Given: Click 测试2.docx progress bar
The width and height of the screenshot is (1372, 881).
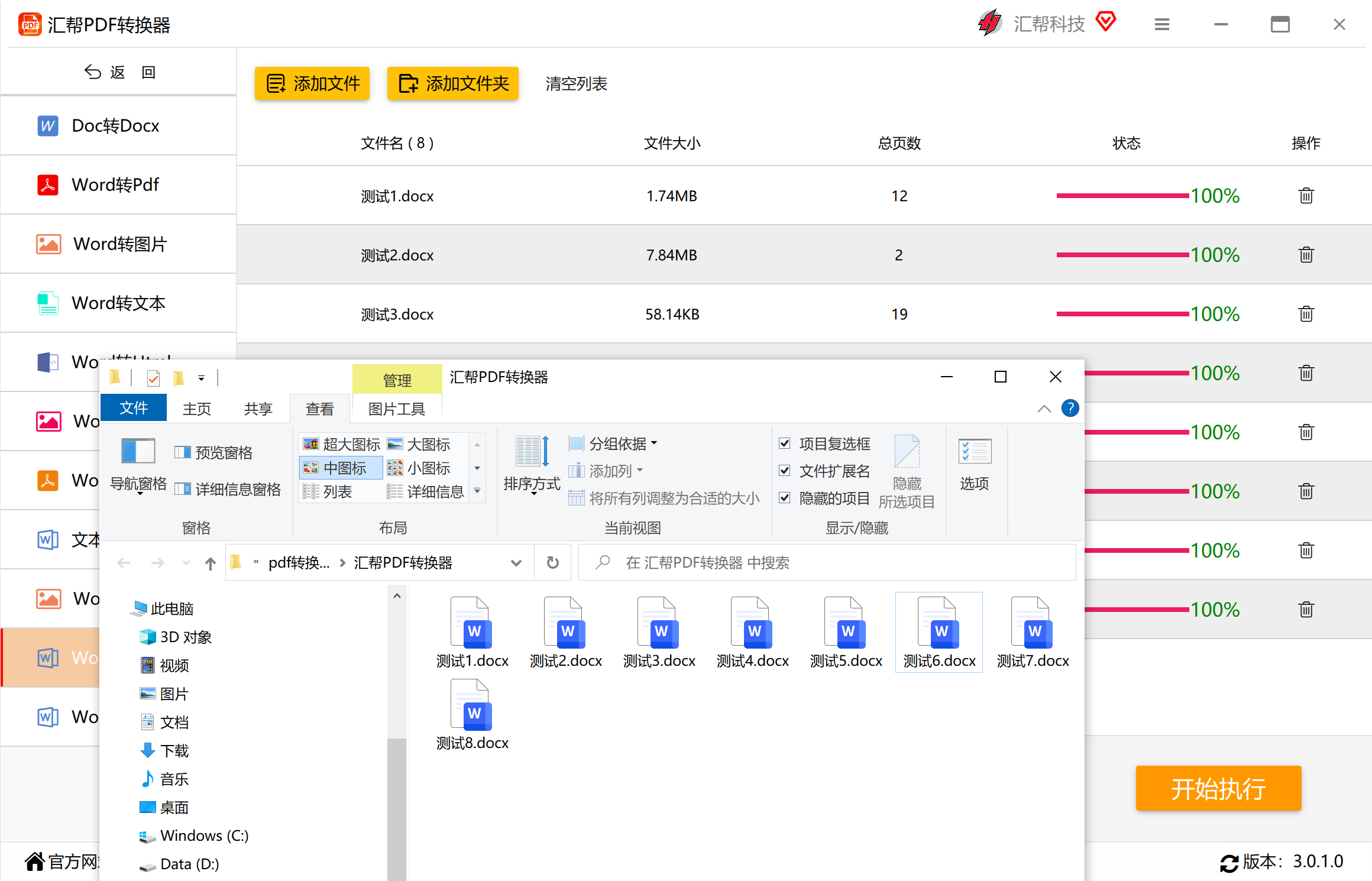Looking at the screenshot, I should [1122, 255].
